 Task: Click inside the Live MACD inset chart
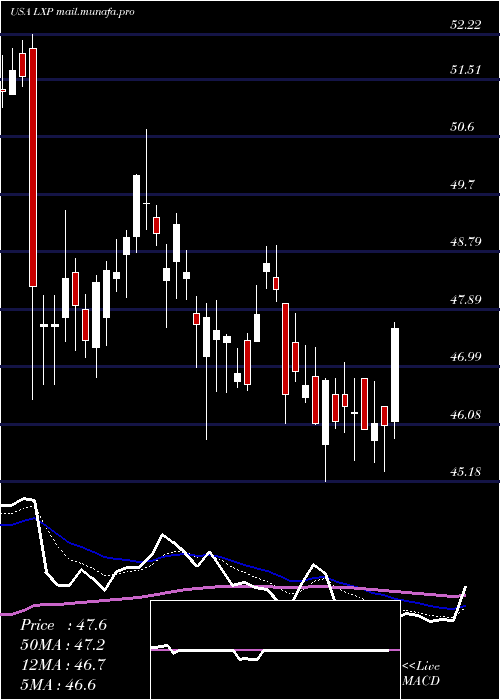pyautogui.click(x=275, y=650)
